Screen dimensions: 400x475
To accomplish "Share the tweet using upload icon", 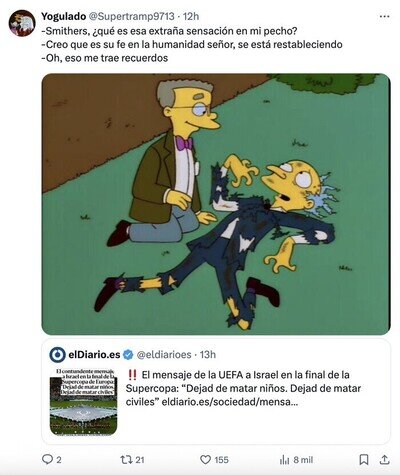I will pyautogui.click(x=385, y=459).
